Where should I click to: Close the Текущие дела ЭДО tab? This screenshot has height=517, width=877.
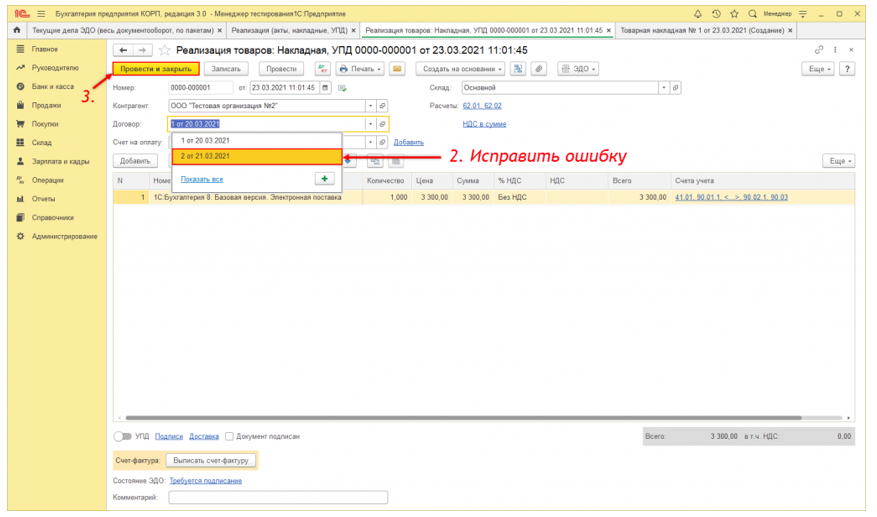coord(219,30)
